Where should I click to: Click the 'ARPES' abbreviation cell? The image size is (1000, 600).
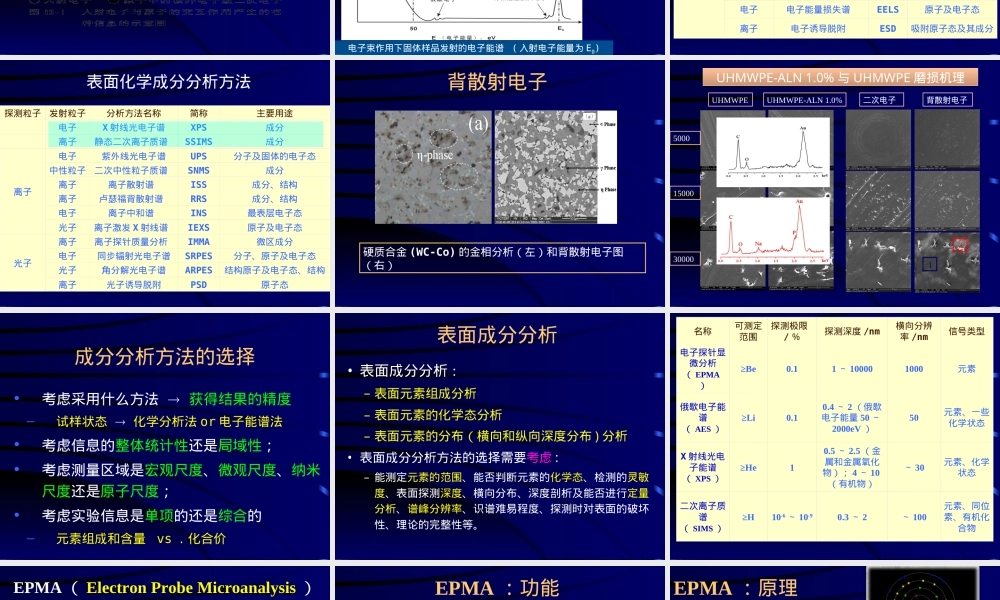(198, 270)
